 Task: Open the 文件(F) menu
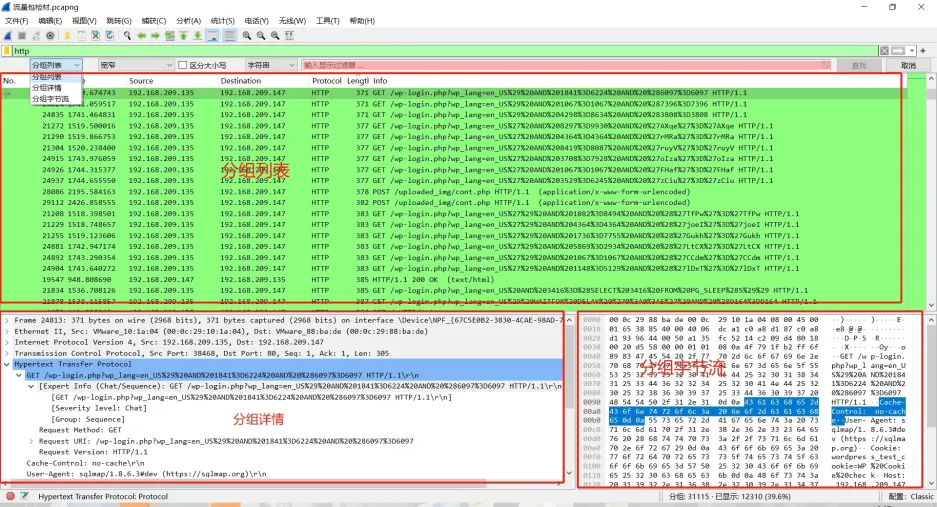point(17,20)
